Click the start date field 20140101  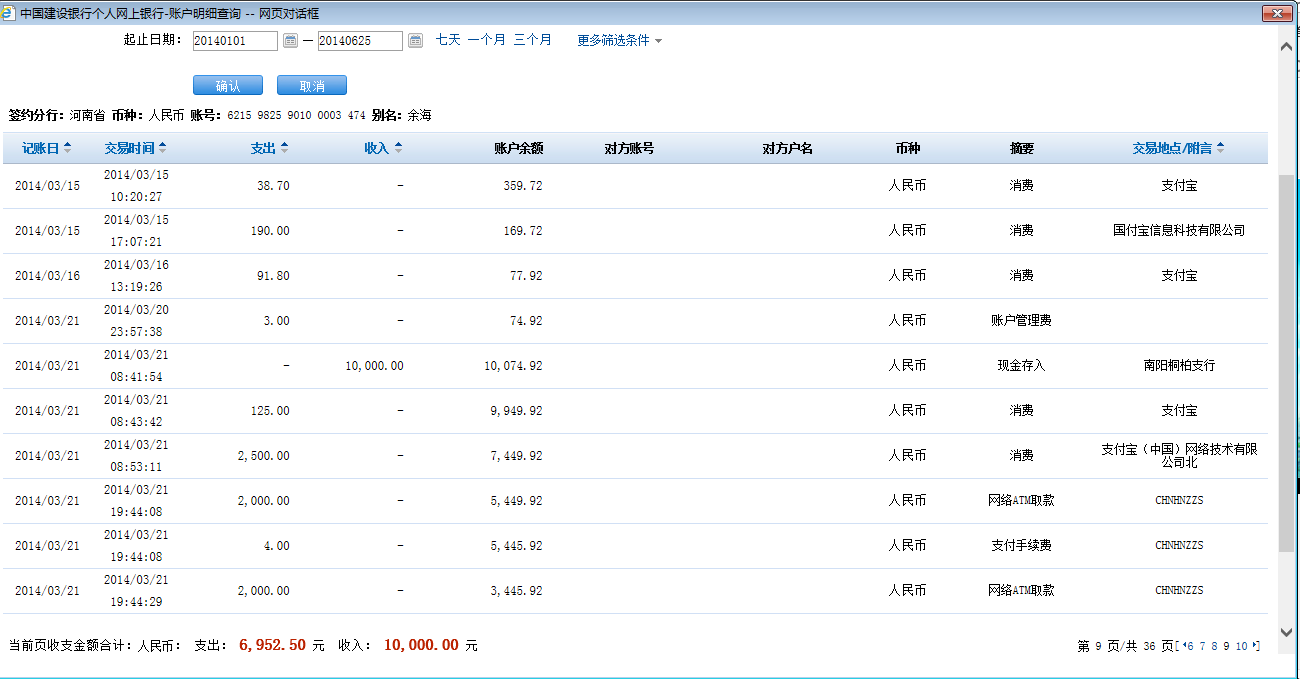coord(235,41)
